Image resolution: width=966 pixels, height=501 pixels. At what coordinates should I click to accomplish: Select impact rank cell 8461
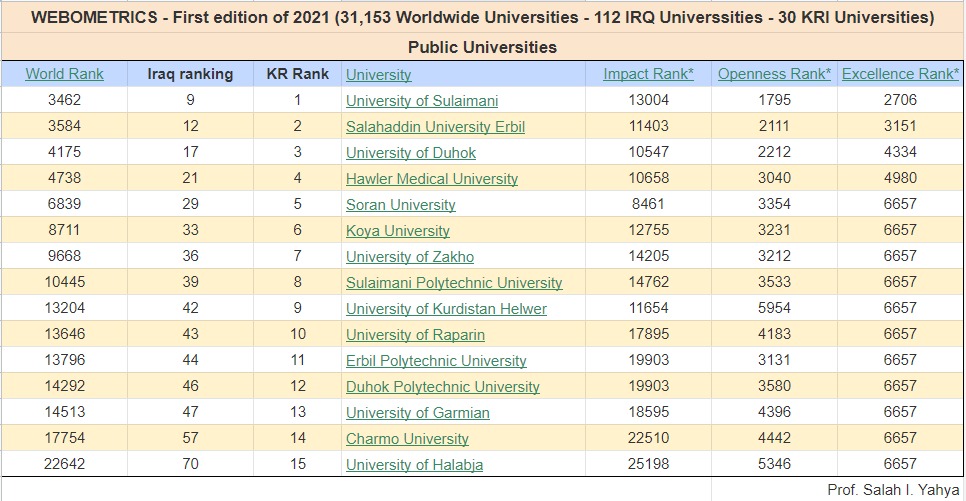click(648, 203)
